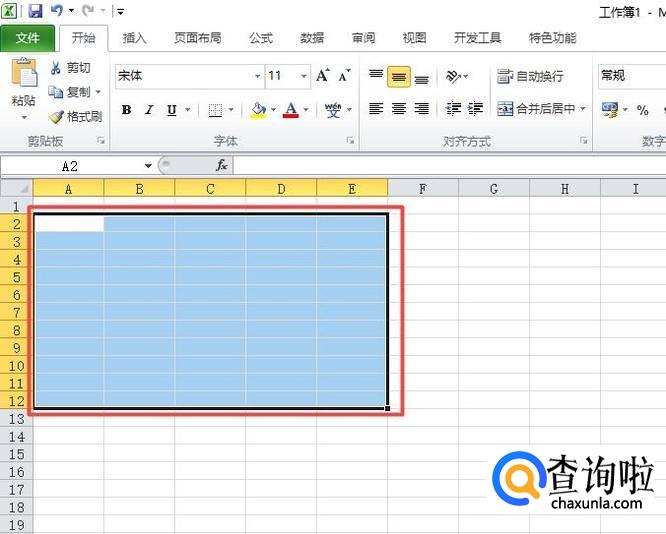
Task: Expand the borders dropdown arrow
Action: (x=231, y=110)
